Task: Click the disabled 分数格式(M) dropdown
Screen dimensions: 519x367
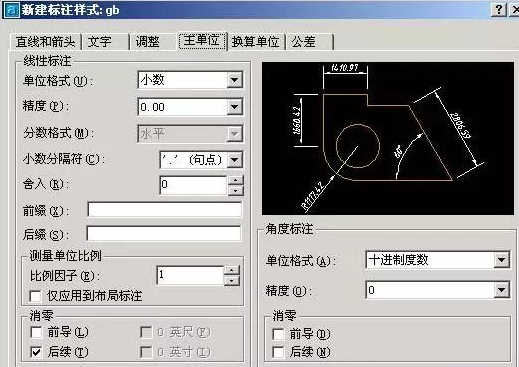Action: (x=190, y=134)
